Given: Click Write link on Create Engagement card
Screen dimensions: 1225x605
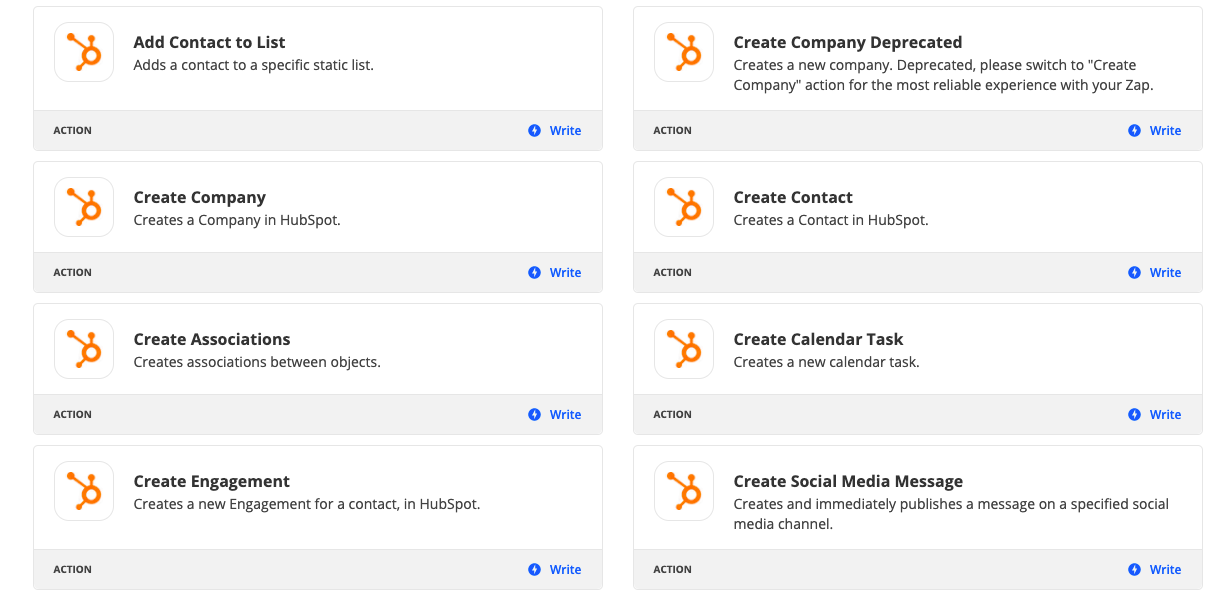Looking at the screenshot, I should click(x=565, y=570).
